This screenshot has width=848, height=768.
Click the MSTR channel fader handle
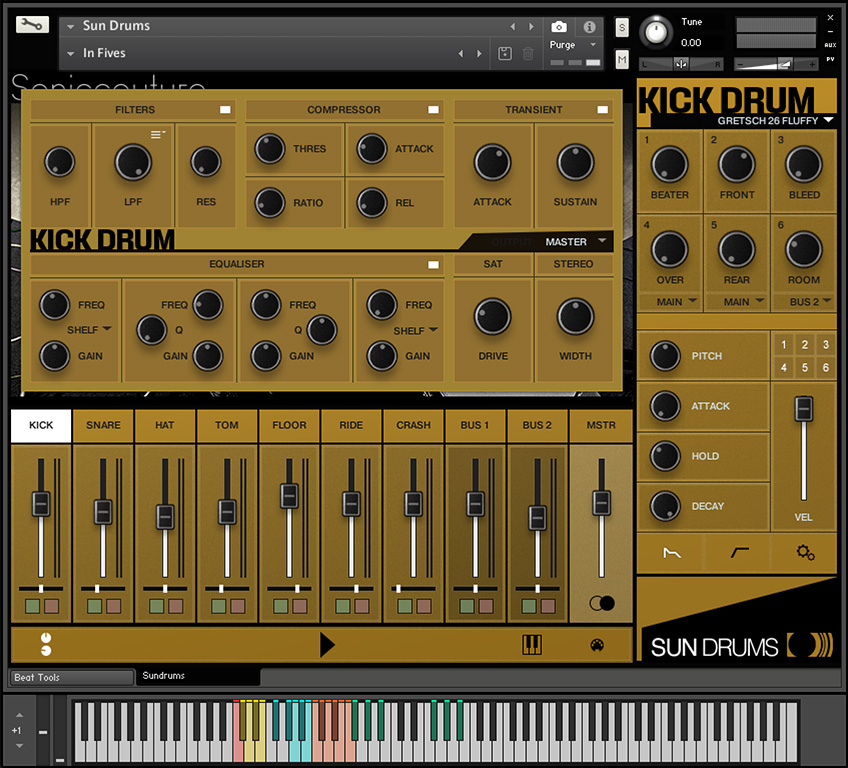coord(601,503)
